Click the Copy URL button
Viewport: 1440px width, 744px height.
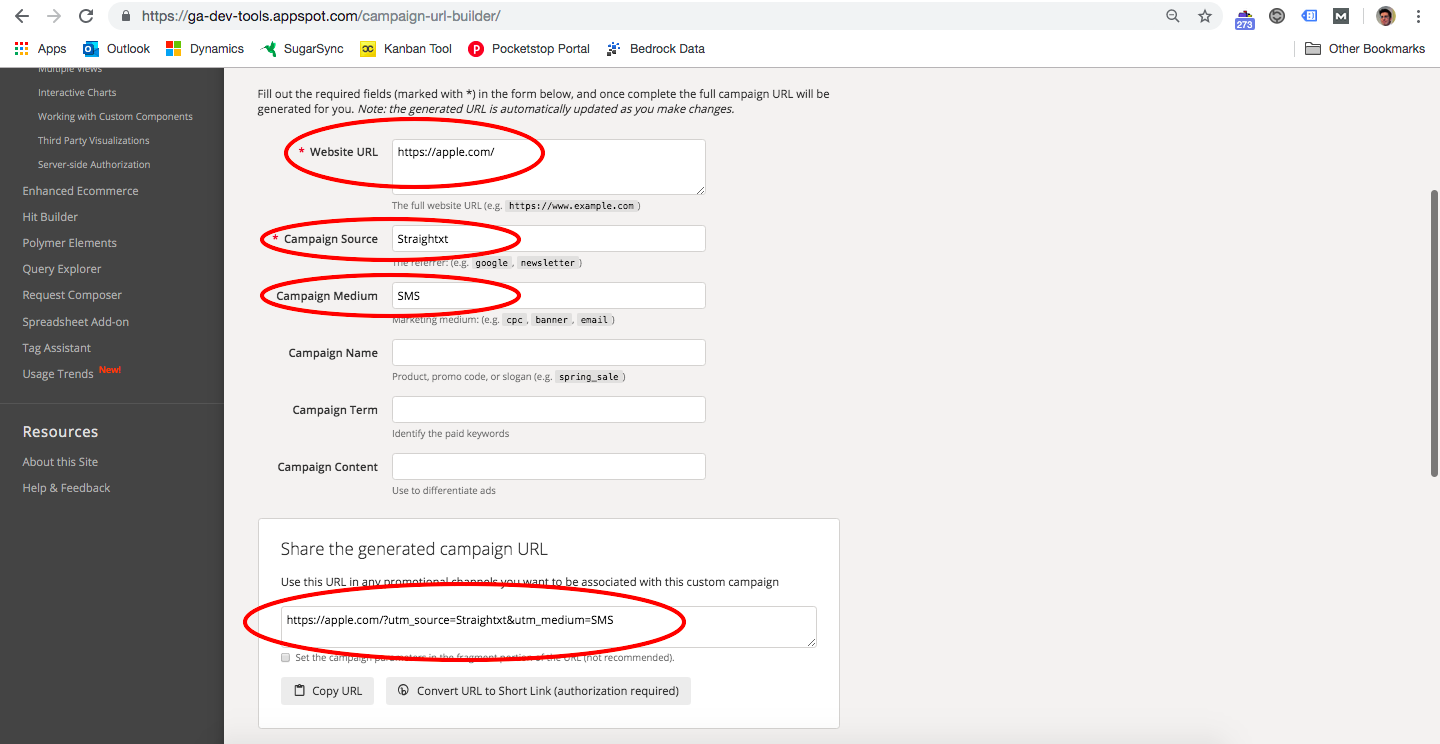click(327, 690)
